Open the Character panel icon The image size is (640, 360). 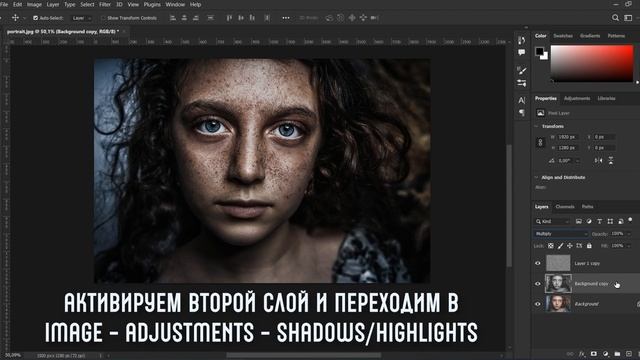pyautogui.click(x=522, y=100)
